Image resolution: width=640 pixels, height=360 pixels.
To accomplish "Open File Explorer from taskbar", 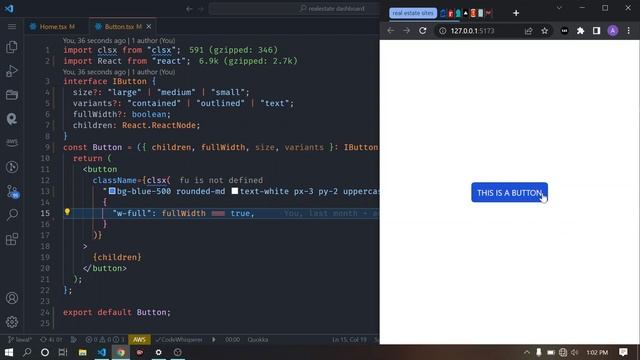I will tap(82, 352).
